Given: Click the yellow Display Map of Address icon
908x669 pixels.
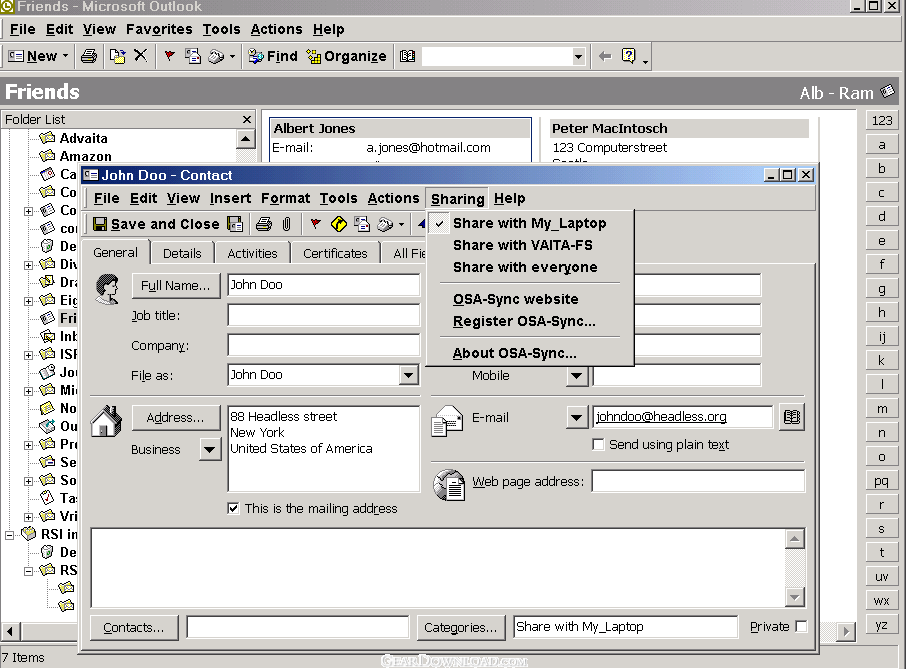Looking at the screenshot, I should (339, 224).
